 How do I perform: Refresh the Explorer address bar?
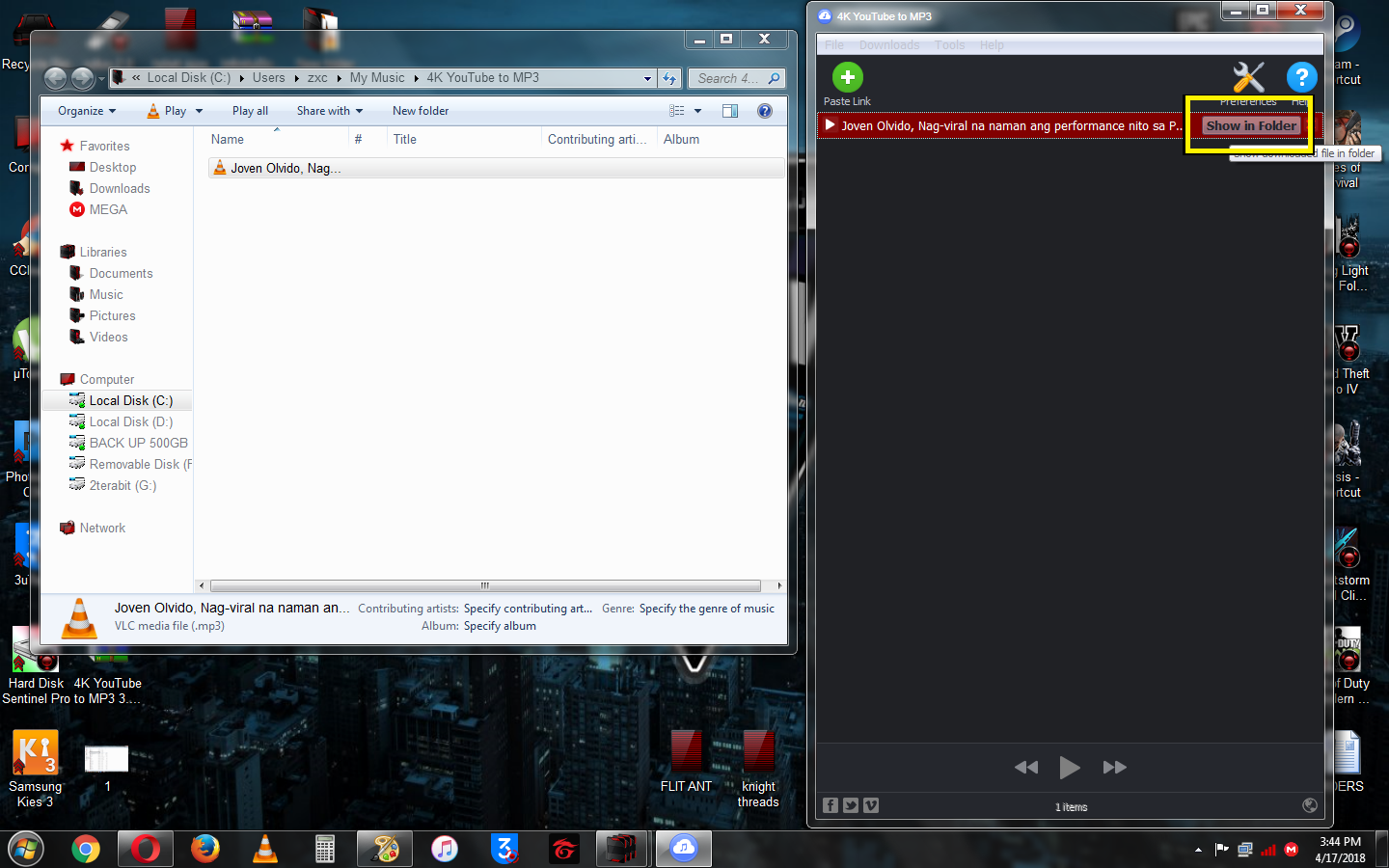coord(669,78)
